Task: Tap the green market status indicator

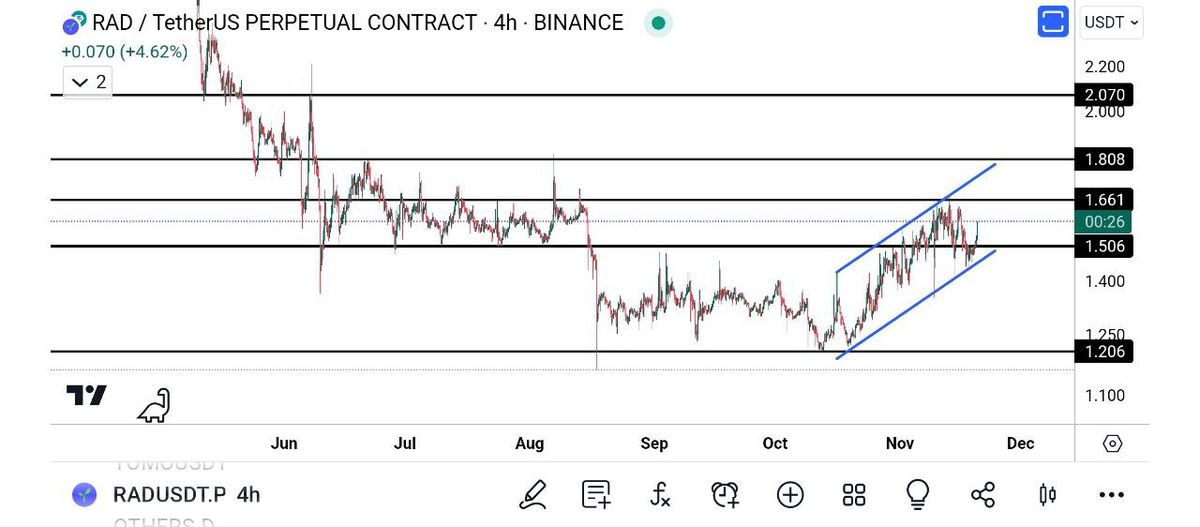Action: pos(657,23)
